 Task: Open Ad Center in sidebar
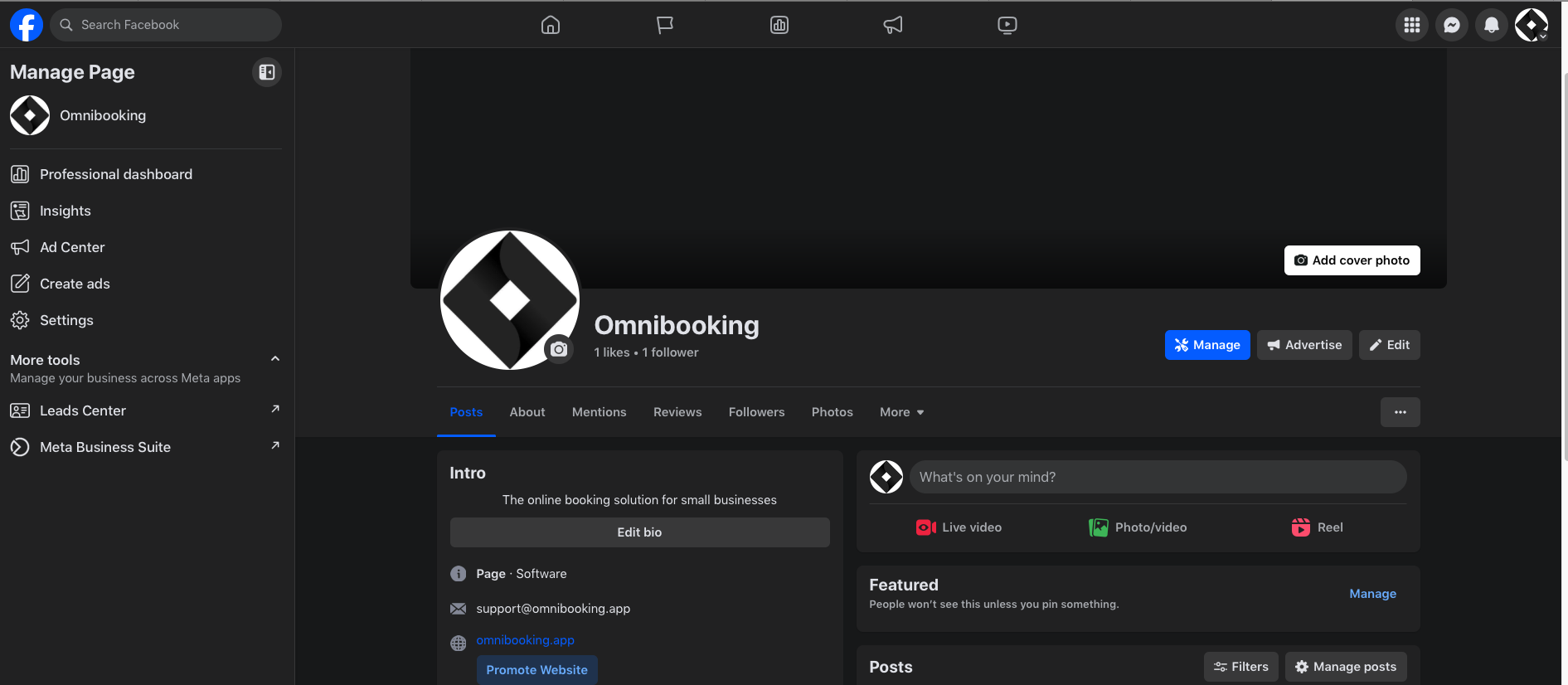tap(146, 247)
